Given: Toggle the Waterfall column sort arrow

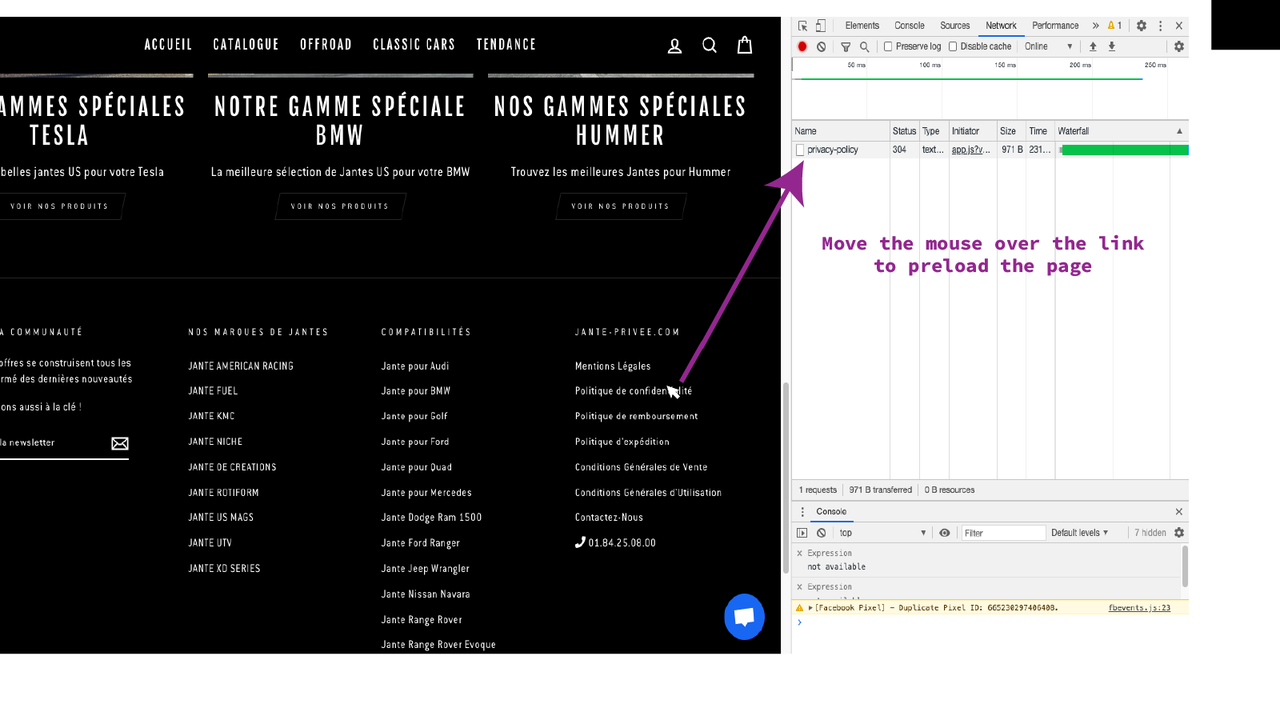Looking at the screenshot, I should [1179, 131].
